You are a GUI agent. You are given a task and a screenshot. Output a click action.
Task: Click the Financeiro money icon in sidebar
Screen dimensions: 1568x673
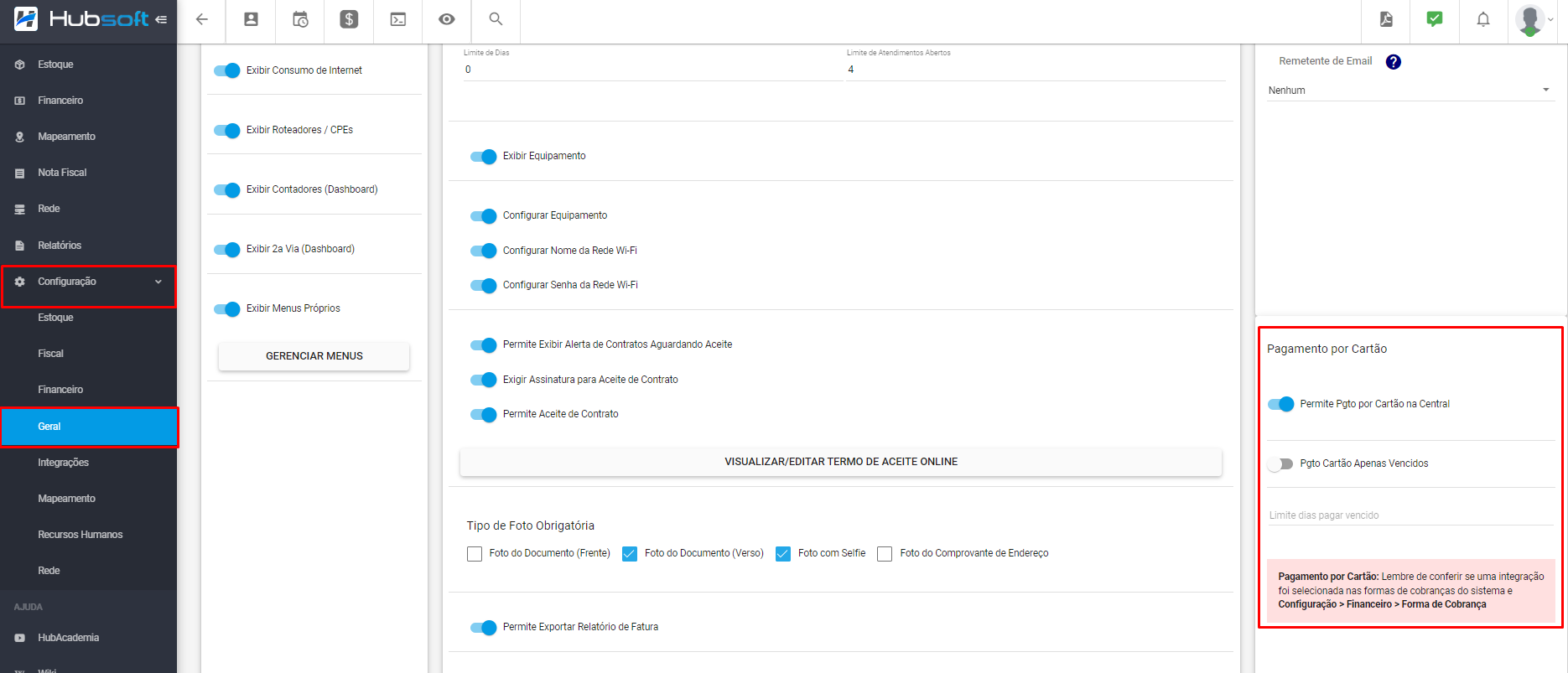pos(19,101)
